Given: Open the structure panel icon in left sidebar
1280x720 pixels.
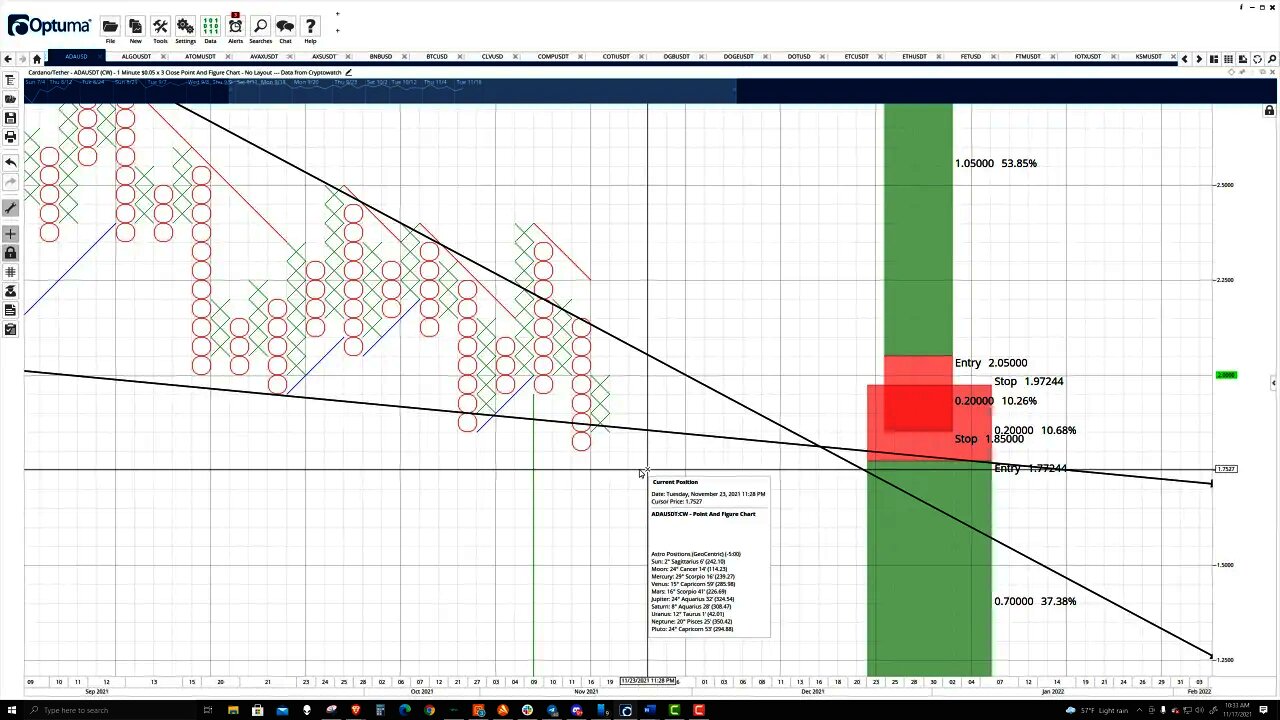Looking at the screenshot, I should point(10,80).
